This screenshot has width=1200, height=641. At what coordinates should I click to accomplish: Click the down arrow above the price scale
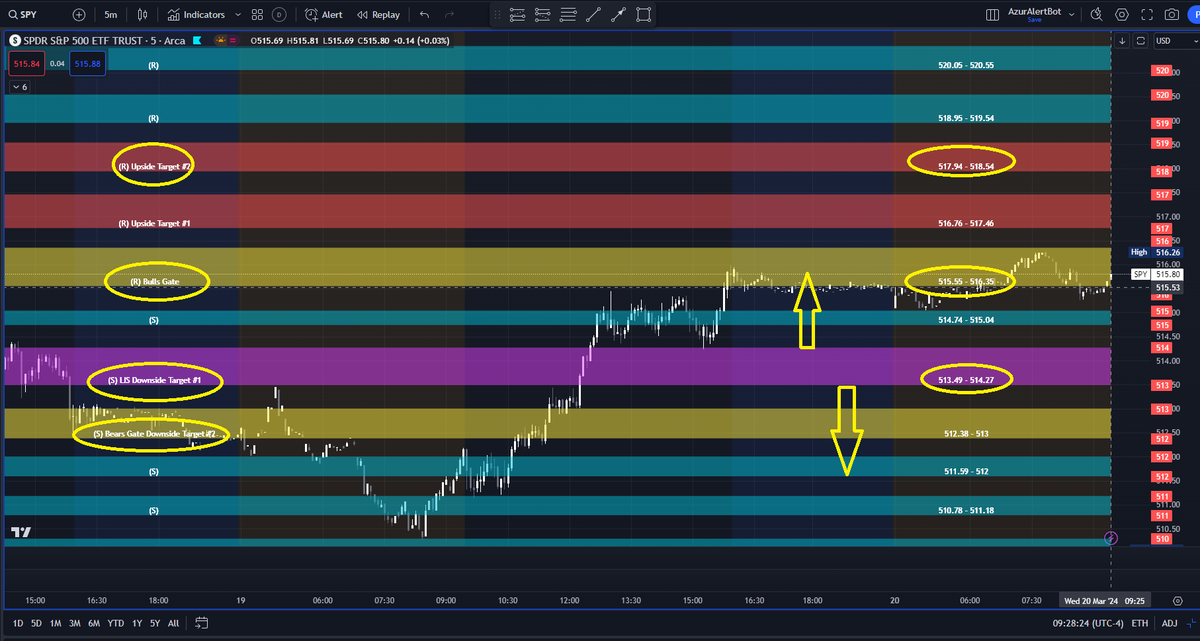coord(1123,41)
